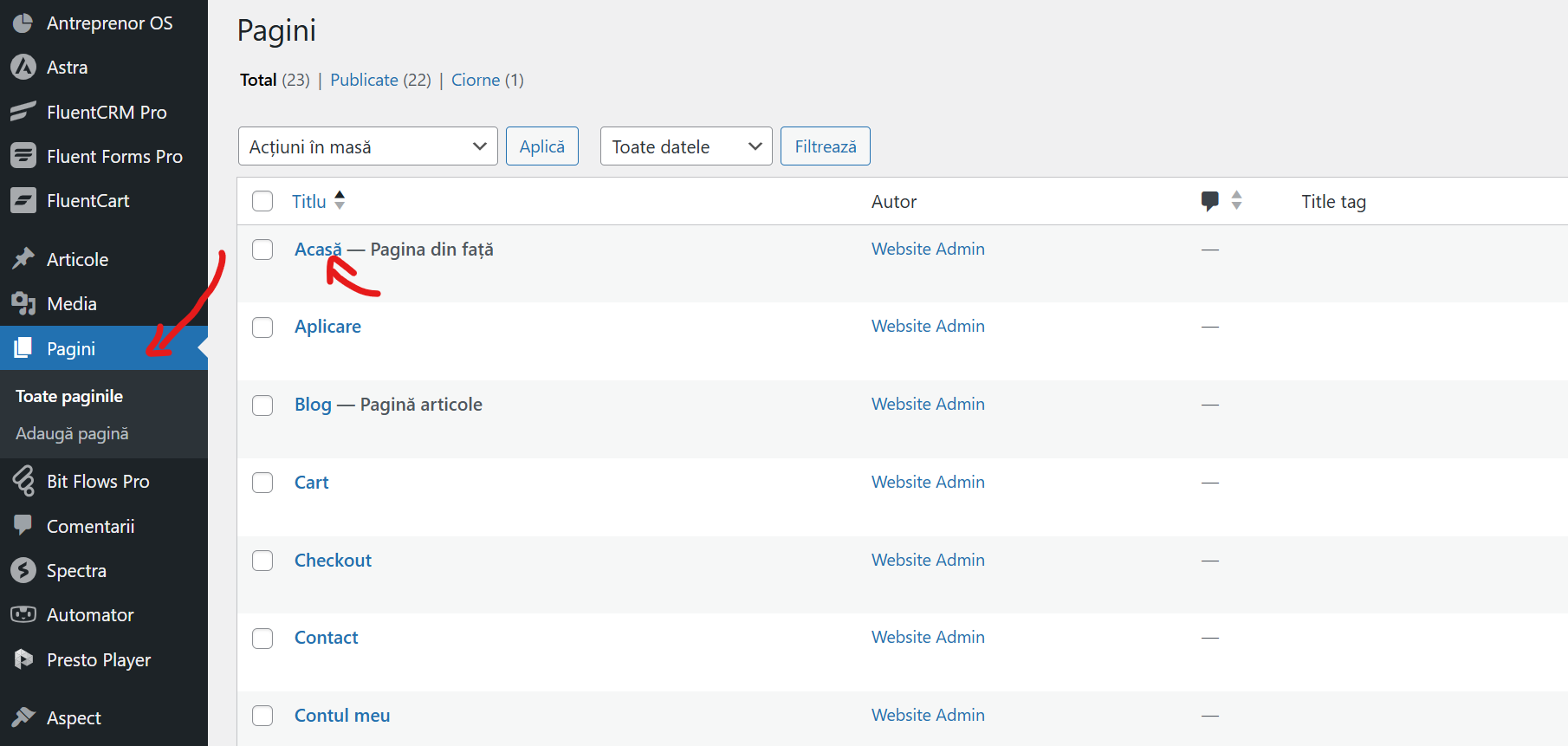Sort pages by comments bubble icon
This screenshot has height=746, width=1568.
coord(1210,201)
